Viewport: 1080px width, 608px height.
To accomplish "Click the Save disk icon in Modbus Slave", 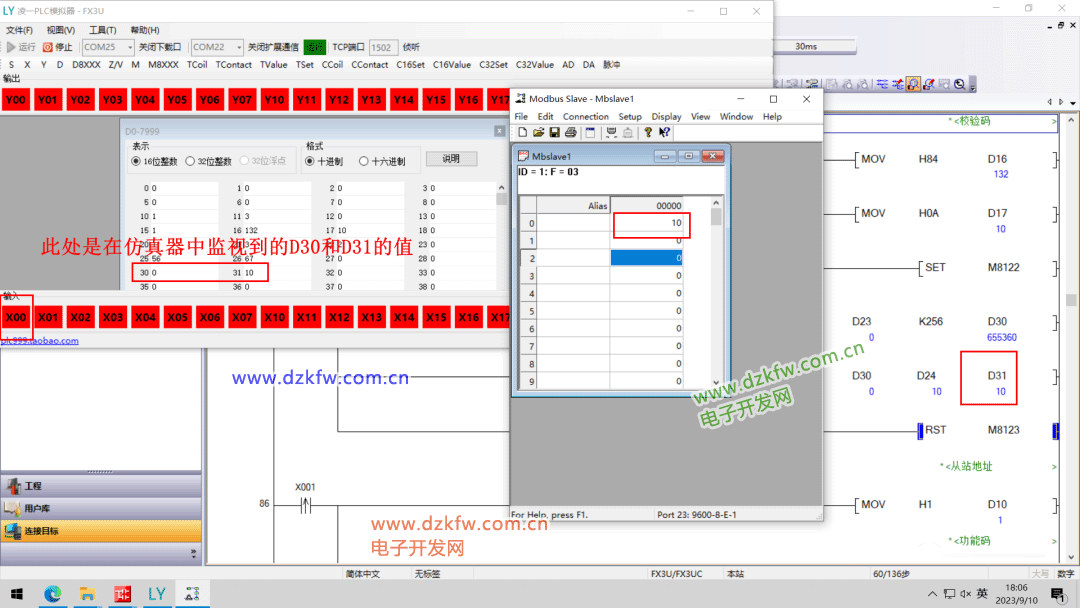I will click(554, 132).
